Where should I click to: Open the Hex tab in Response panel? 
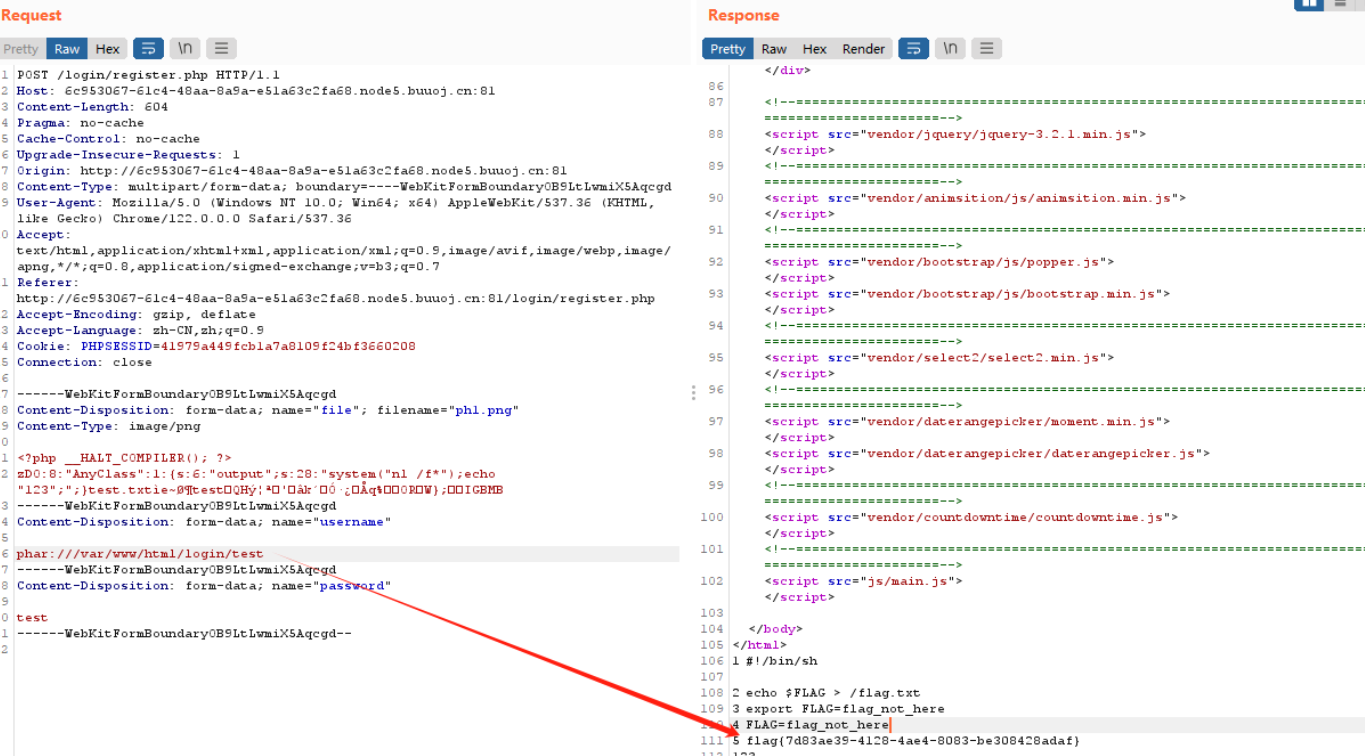click(x=815, y=48)
